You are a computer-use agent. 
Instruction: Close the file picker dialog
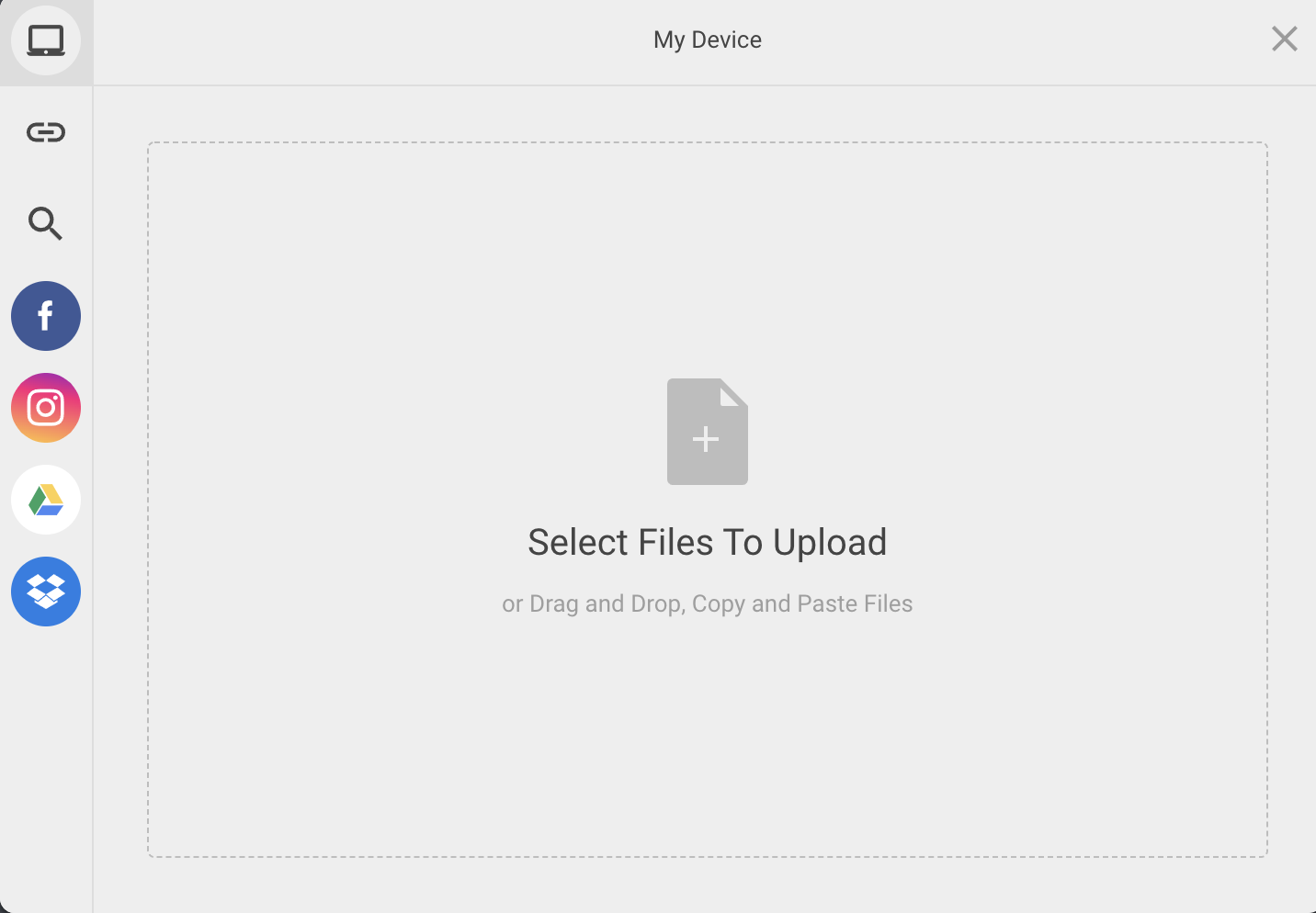[x=1285, y=39]
